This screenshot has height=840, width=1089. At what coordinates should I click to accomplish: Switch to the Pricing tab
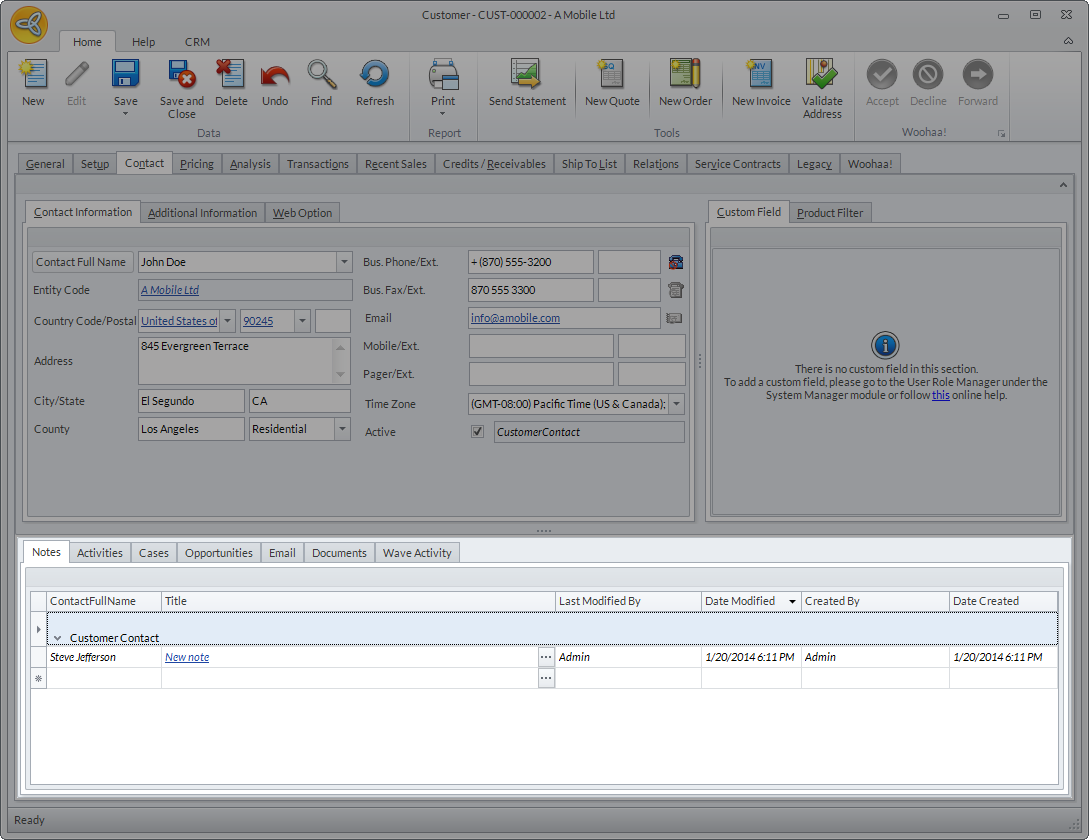196,164
